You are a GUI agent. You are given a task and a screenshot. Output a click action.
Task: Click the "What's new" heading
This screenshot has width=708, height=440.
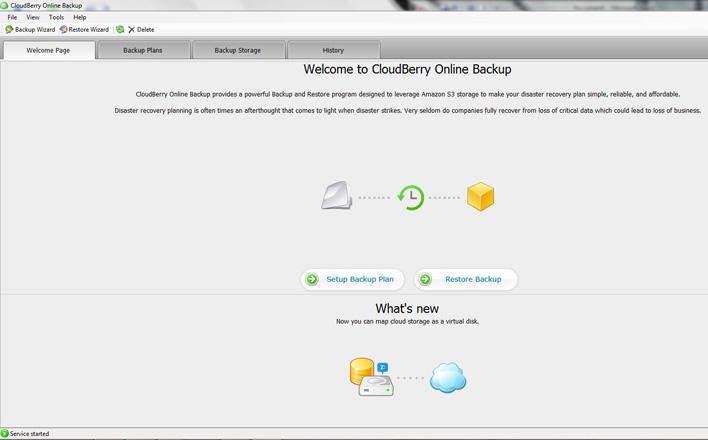(x=407, y=309)
